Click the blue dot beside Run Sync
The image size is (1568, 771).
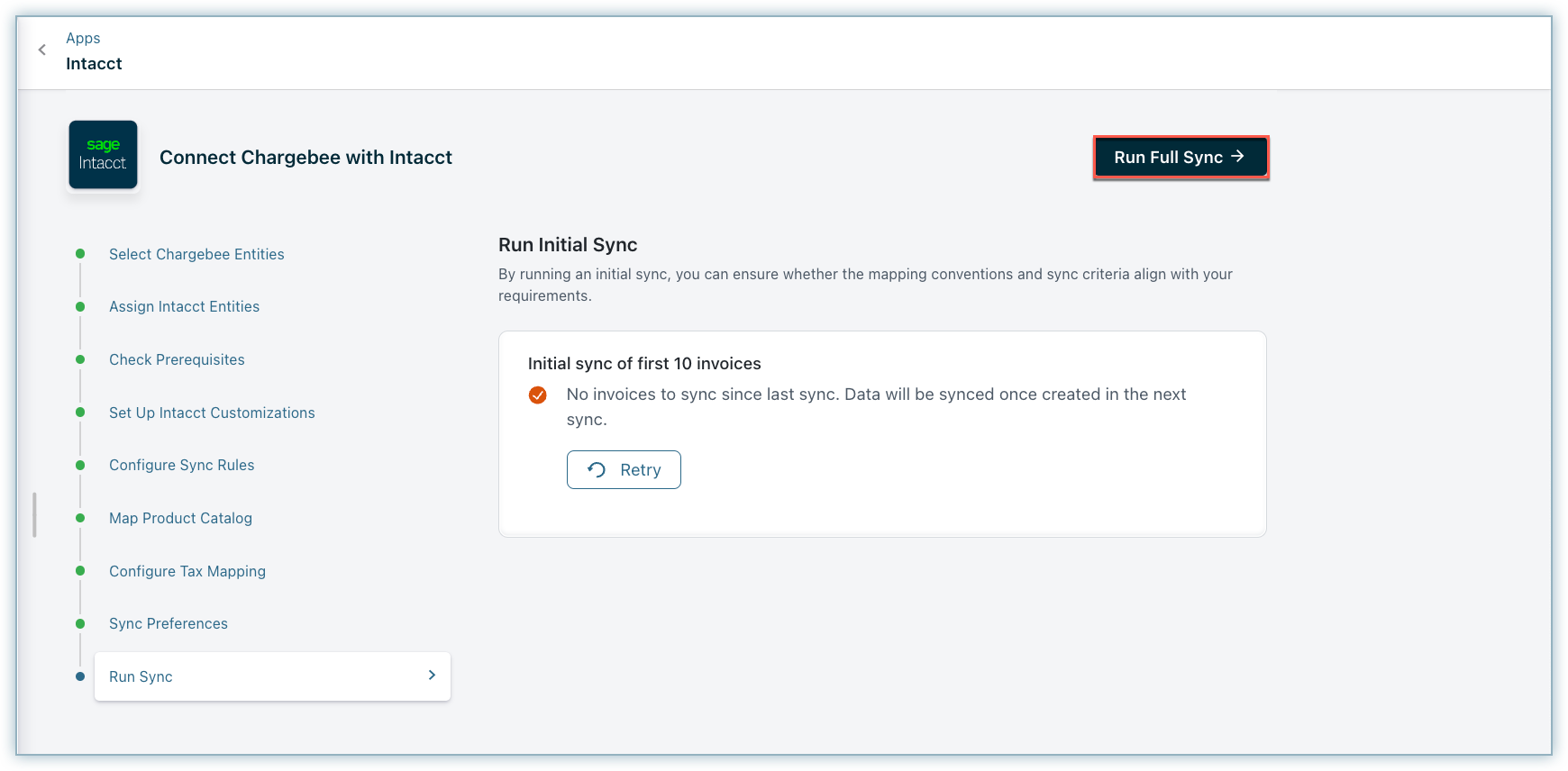pyautogui.click(x=80, y=676)
